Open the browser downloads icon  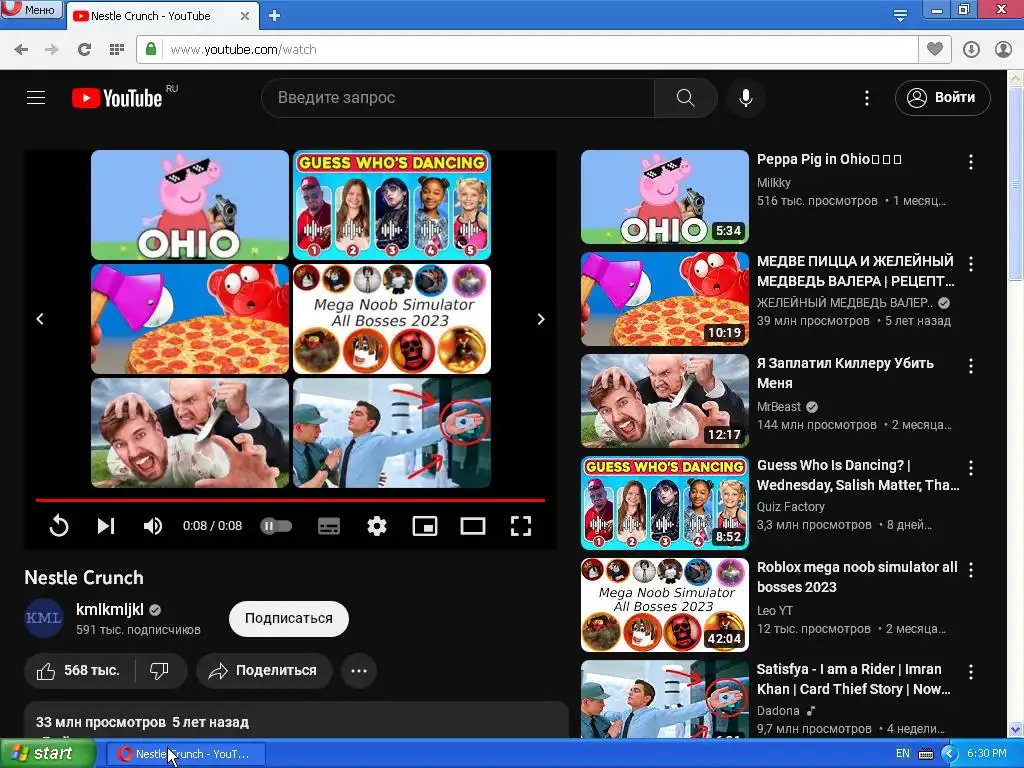(x=971, y=50)
